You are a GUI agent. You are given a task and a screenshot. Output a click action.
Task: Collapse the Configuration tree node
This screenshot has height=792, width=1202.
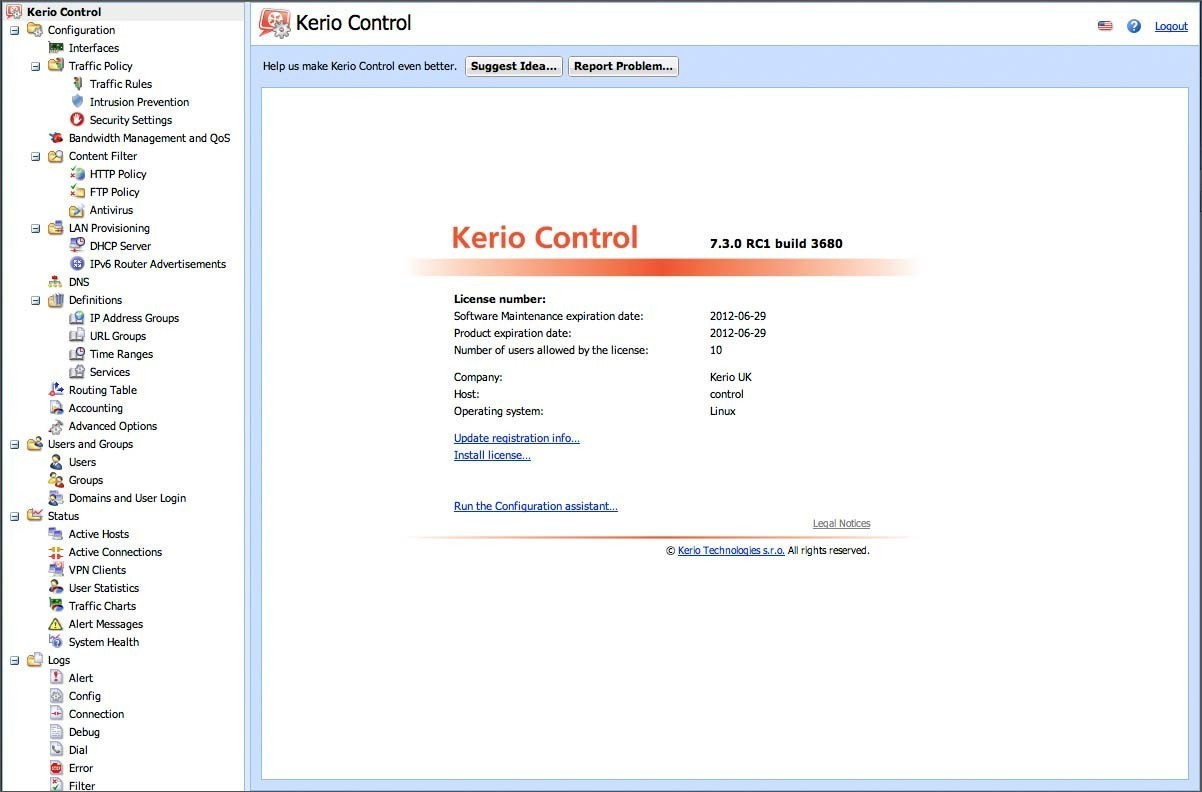14,30
